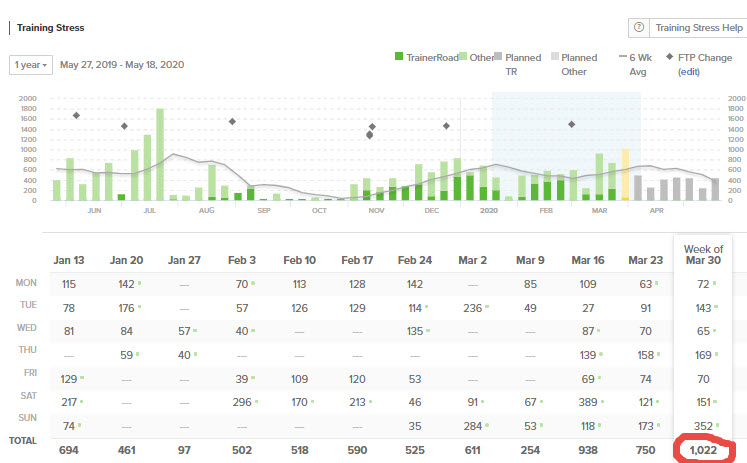Click the question mark help icon

pos(639,28)
